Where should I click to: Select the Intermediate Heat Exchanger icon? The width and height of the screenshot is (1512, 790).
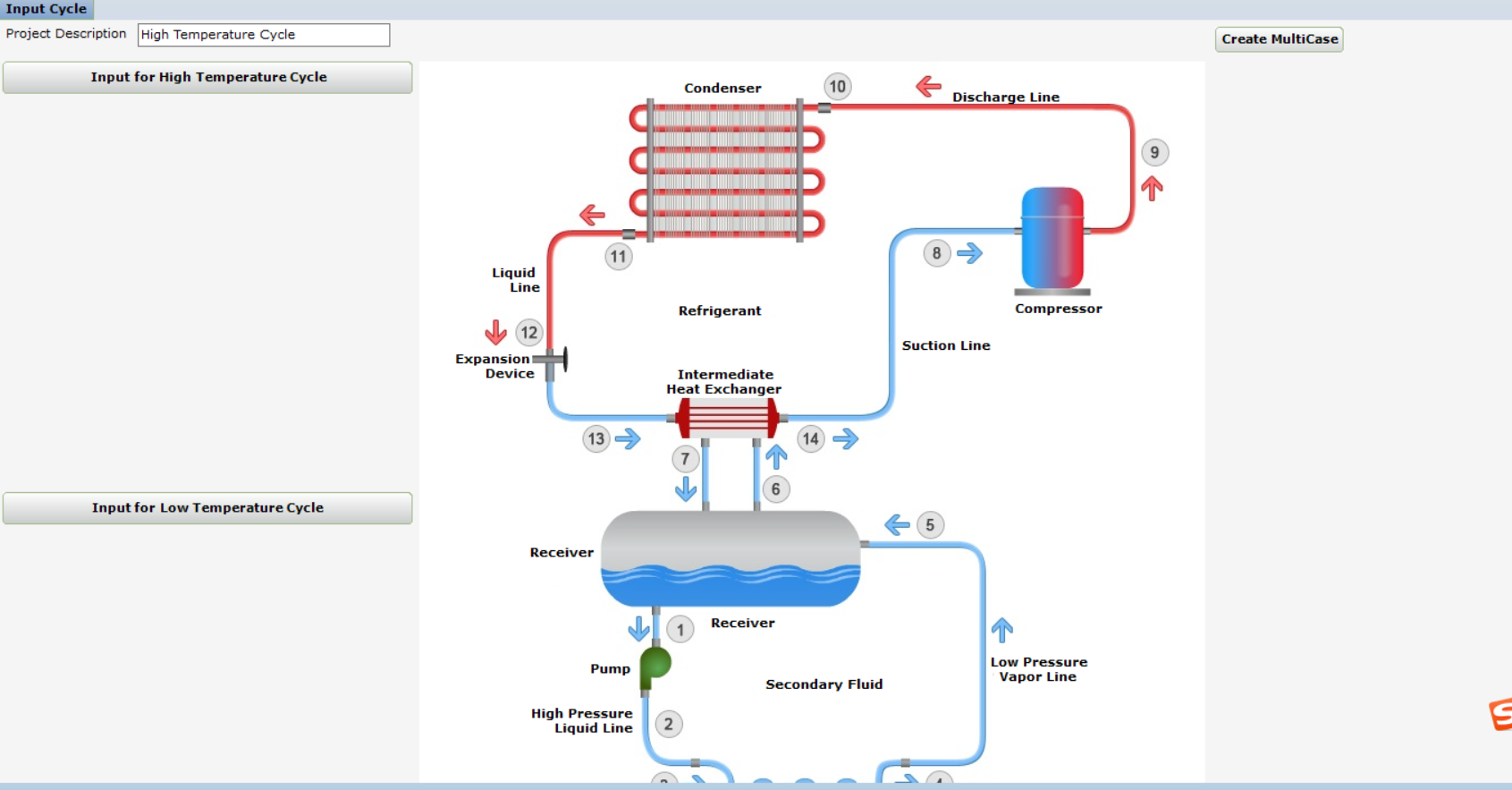[726, 418]
